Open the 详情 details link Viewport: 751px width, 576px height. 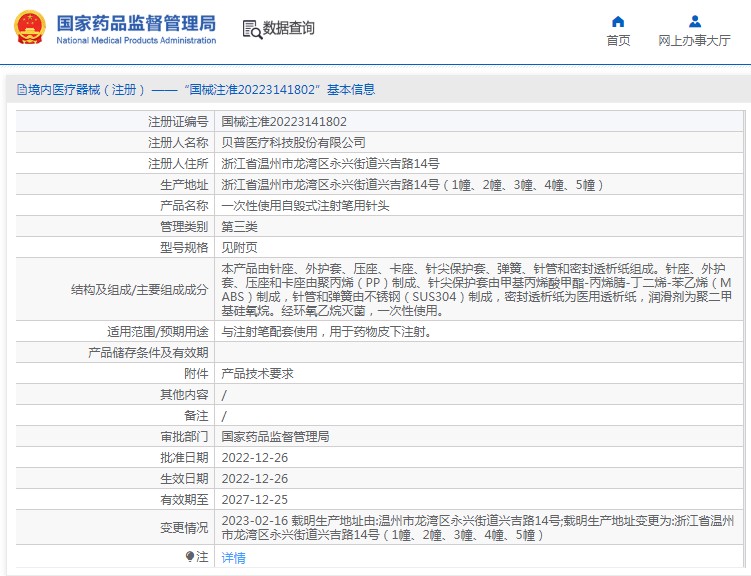point(233,557)
